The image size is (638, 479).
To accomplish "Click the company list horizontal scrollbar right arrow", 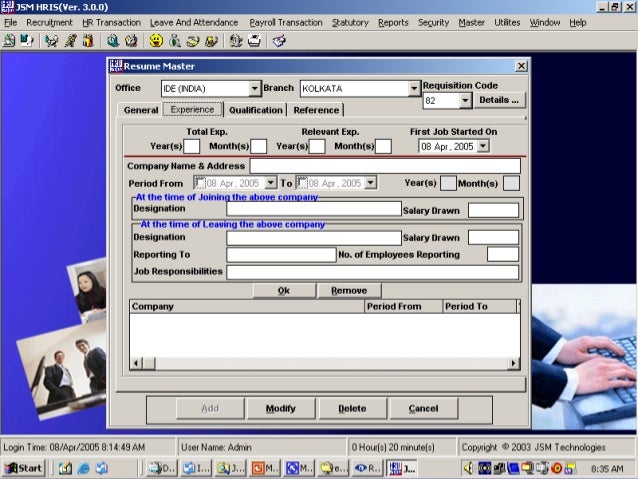I will click(x=513, y=363).
